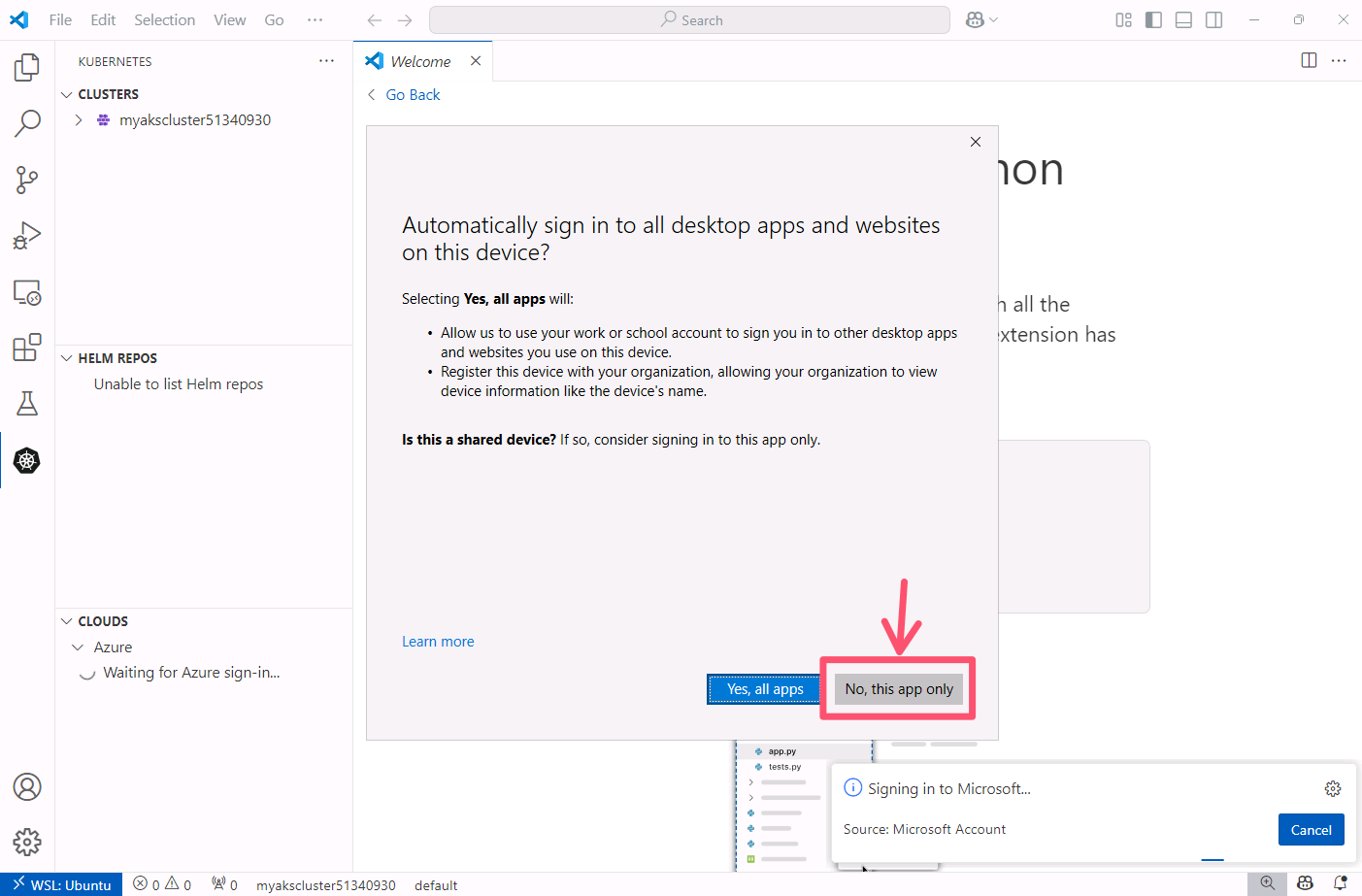Open the Learn more link

pyautogui.click(x=438, y=642)
